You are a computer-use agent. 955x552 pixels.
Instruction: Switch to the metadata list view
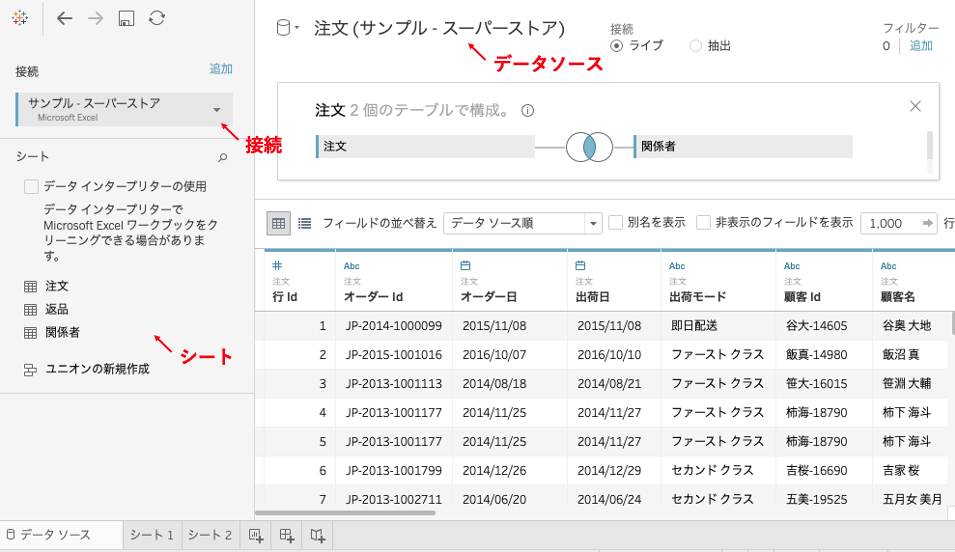(305, 224)
